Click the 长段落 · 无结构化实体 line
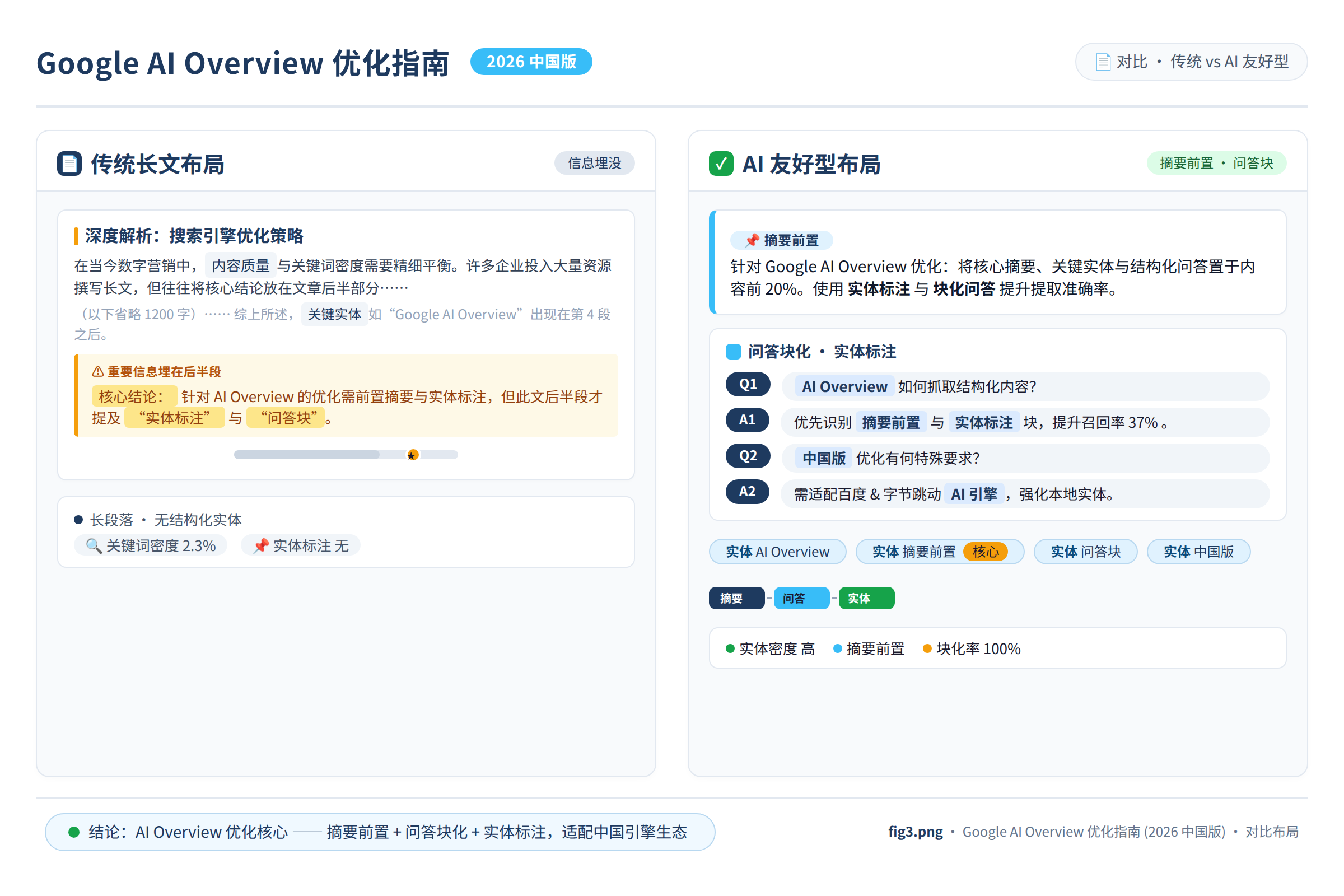 tap(166, 520)
